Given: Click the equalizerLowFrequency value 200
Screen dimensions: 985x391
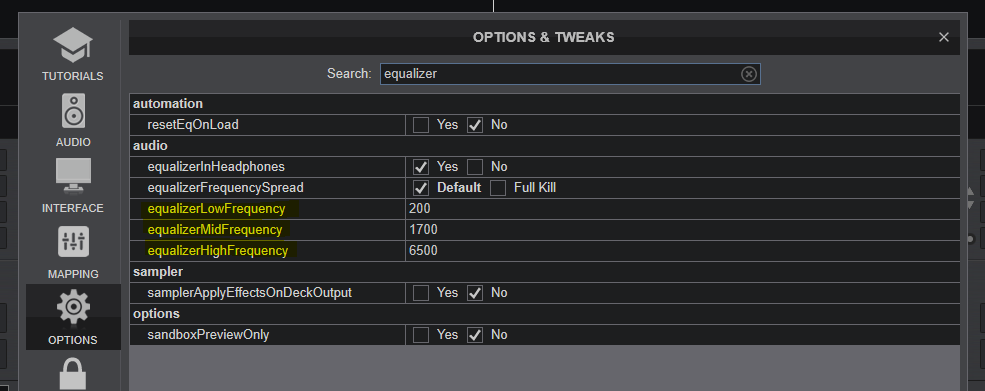Looking at the screenshot, I should pos(420,209).
